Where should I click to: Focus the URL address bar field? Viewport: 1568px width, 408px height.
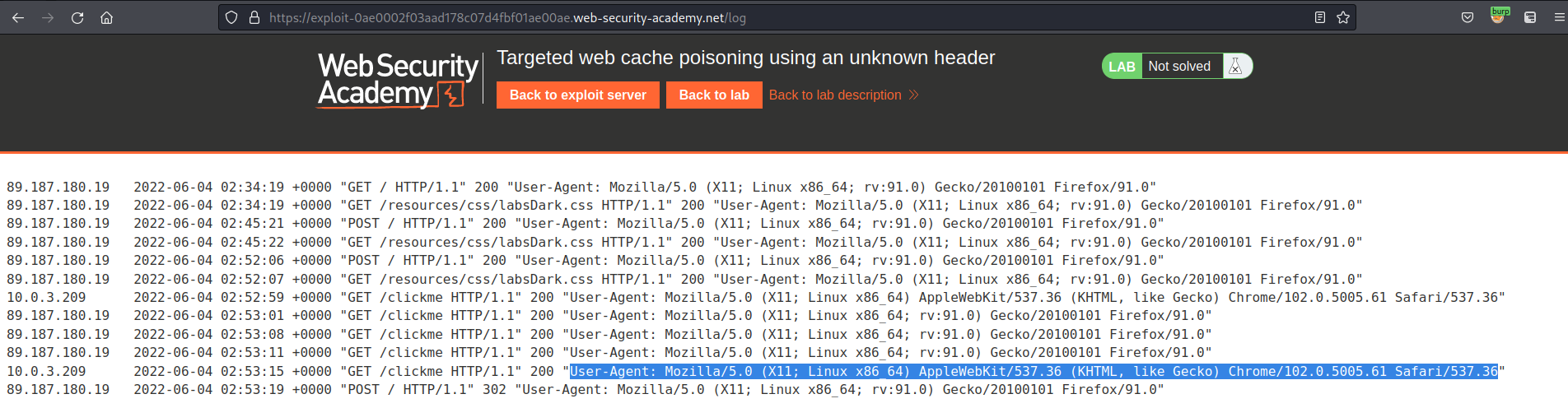click(786, 17)
